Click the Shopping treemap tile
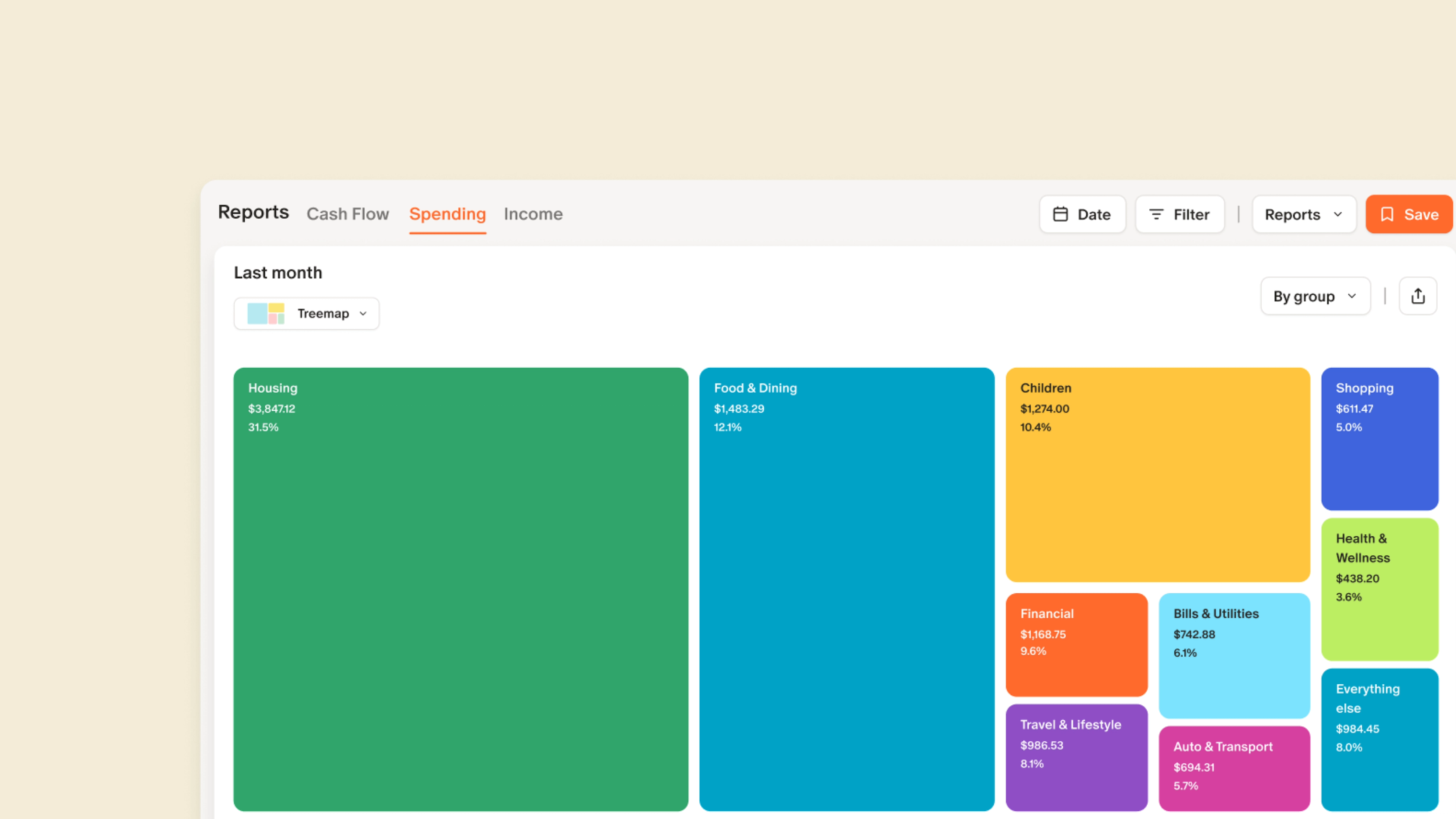The height and width of the screenshot is (819, 1456). [x=1380, y=438]
